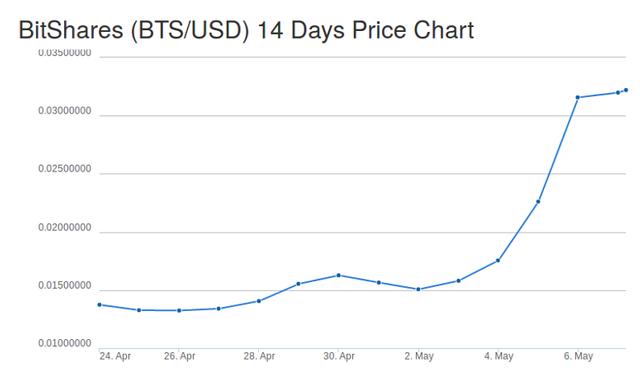Select the last data point on the line

click(626, 90)
